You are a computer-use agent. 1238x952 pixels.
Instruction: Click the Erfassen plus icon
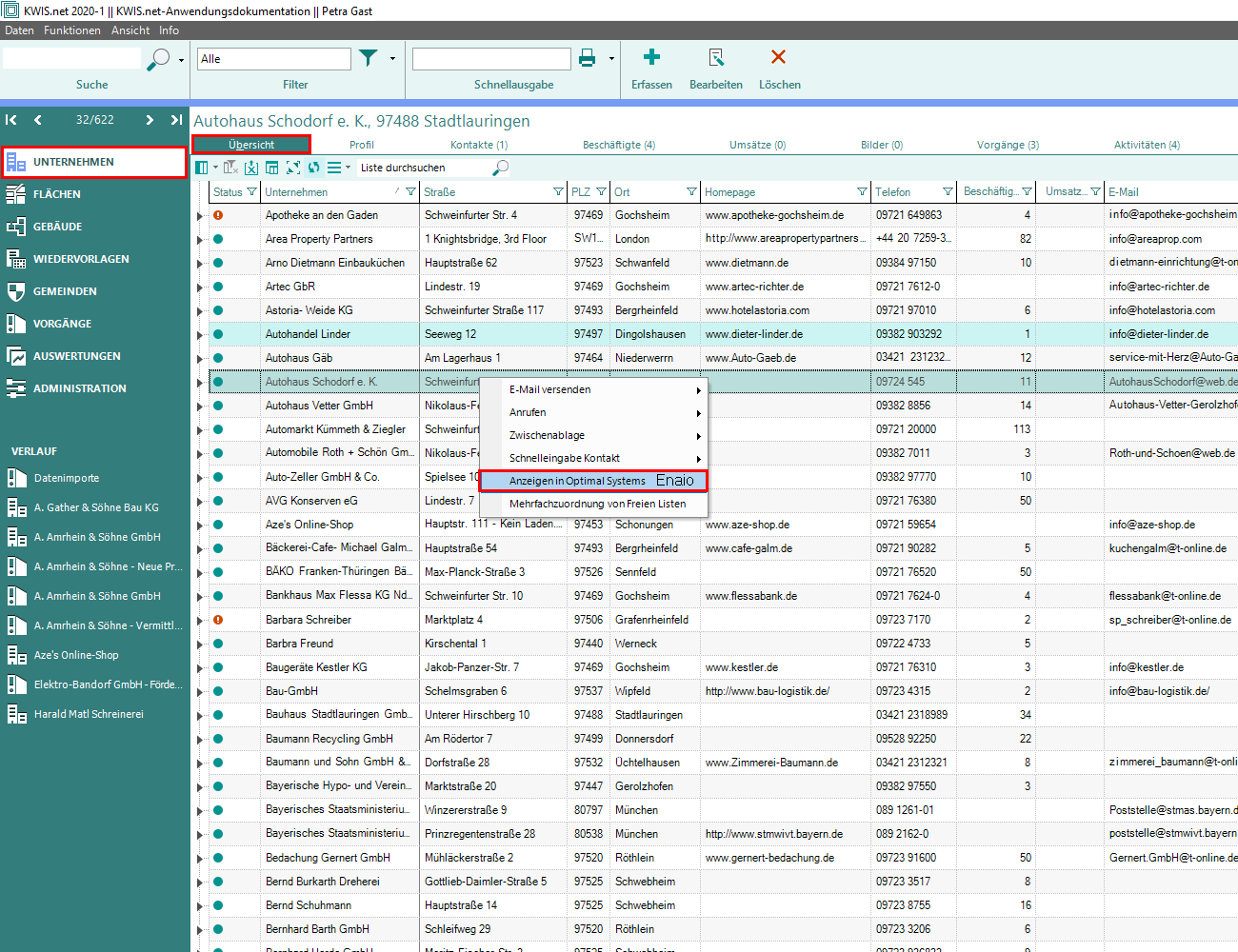[651, 58]
